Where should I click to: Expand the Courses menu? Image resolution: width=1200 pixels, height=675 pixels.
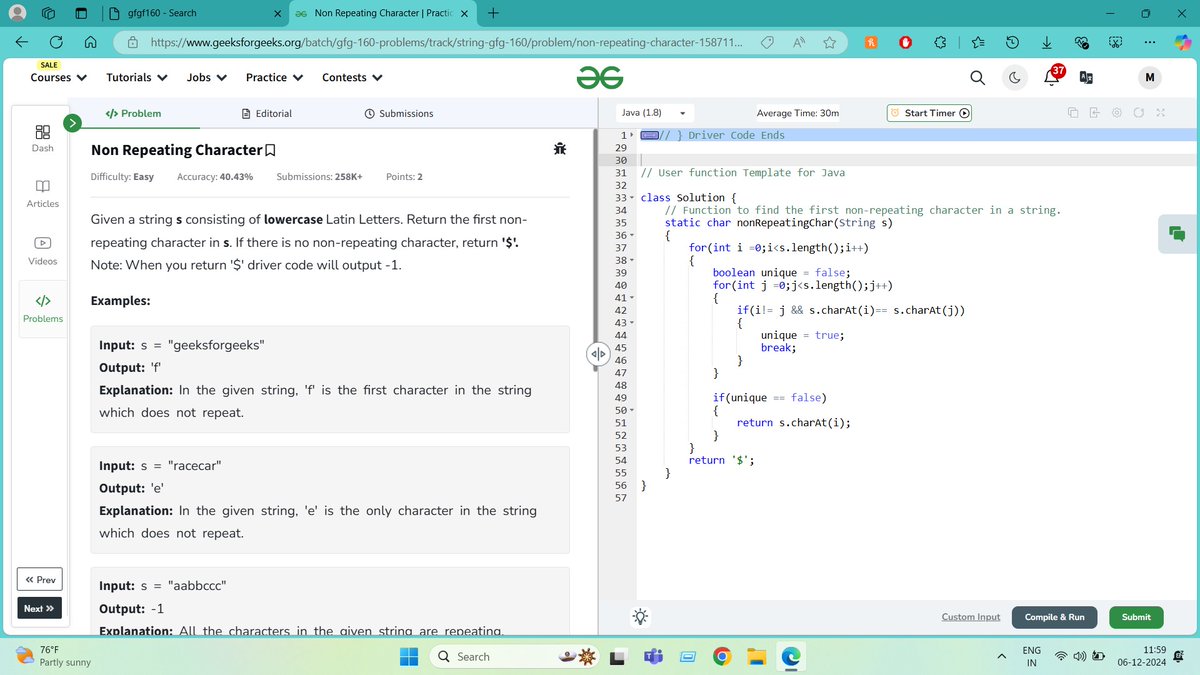pyautogui.click(x=58, y=77)
